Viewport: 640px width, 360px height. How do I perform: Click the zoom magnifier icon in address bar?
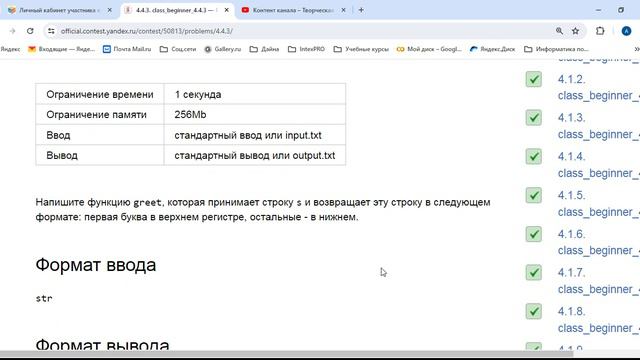click(x=559, y=31)
